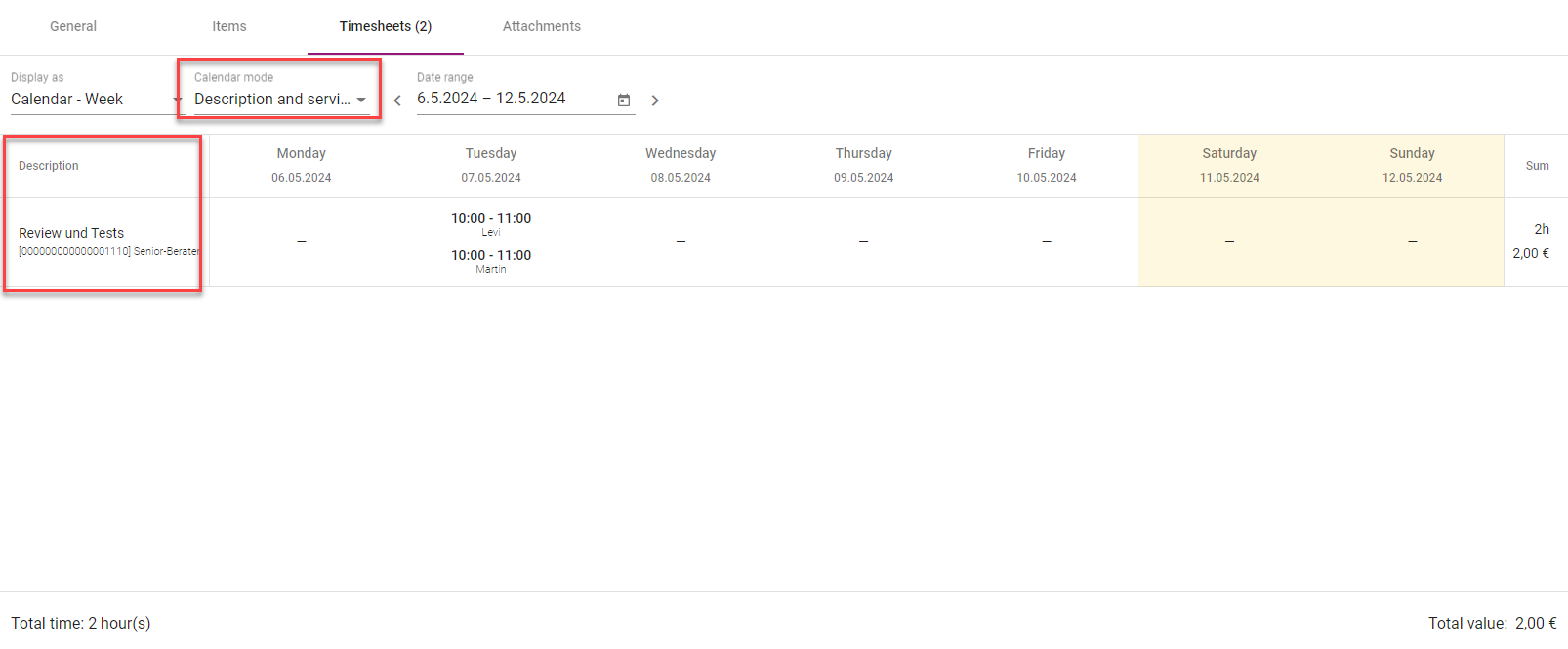The height and width of the screenshot is (649, 1568).
Task: Open the Items tab
Action: point(229,26)
